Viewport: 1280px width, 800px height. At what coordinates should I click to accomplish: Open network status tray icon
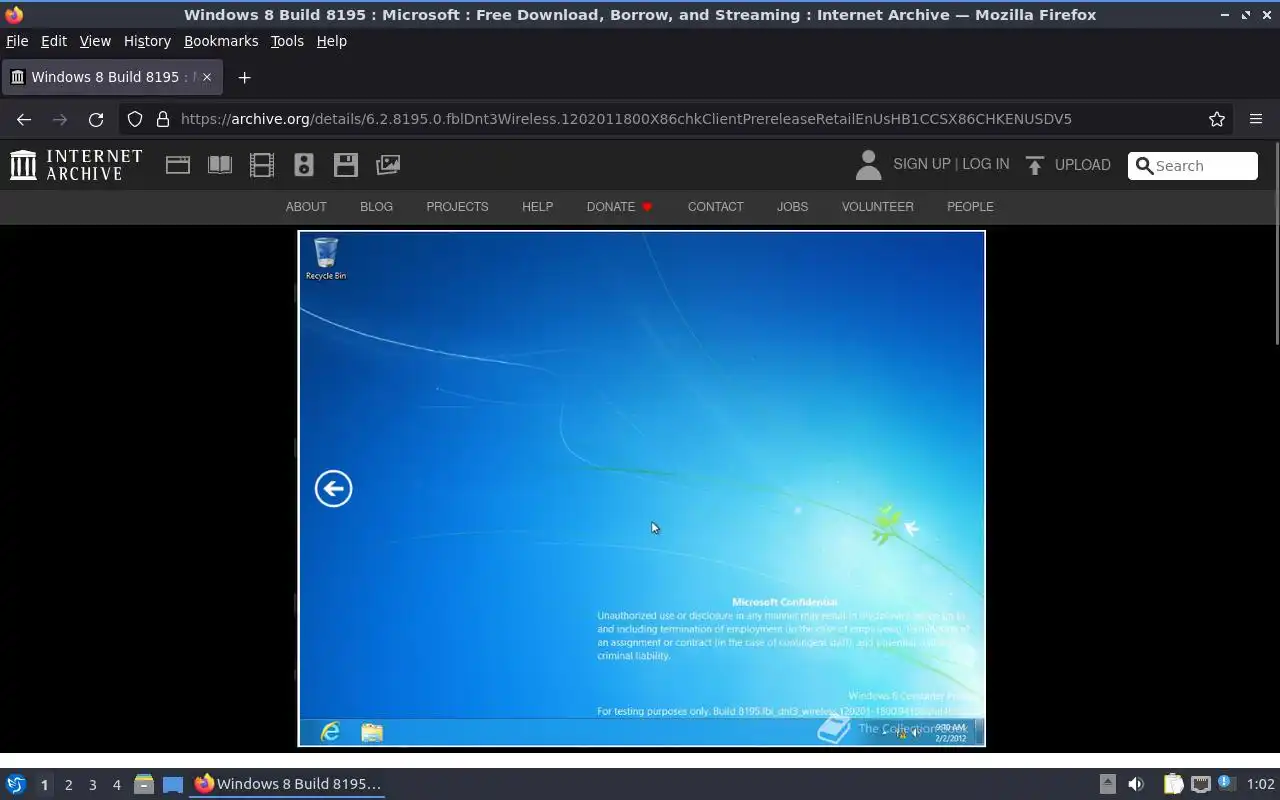pyautogui.click(x=1200, y=784)
